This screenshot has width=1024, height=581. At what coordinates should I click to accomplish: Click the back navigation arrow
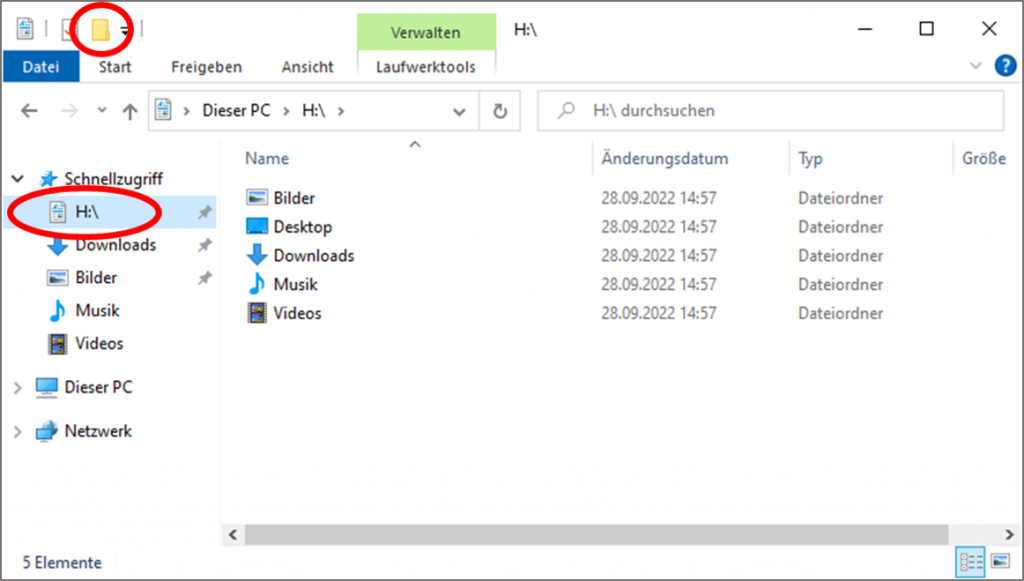tap(29, 112)
